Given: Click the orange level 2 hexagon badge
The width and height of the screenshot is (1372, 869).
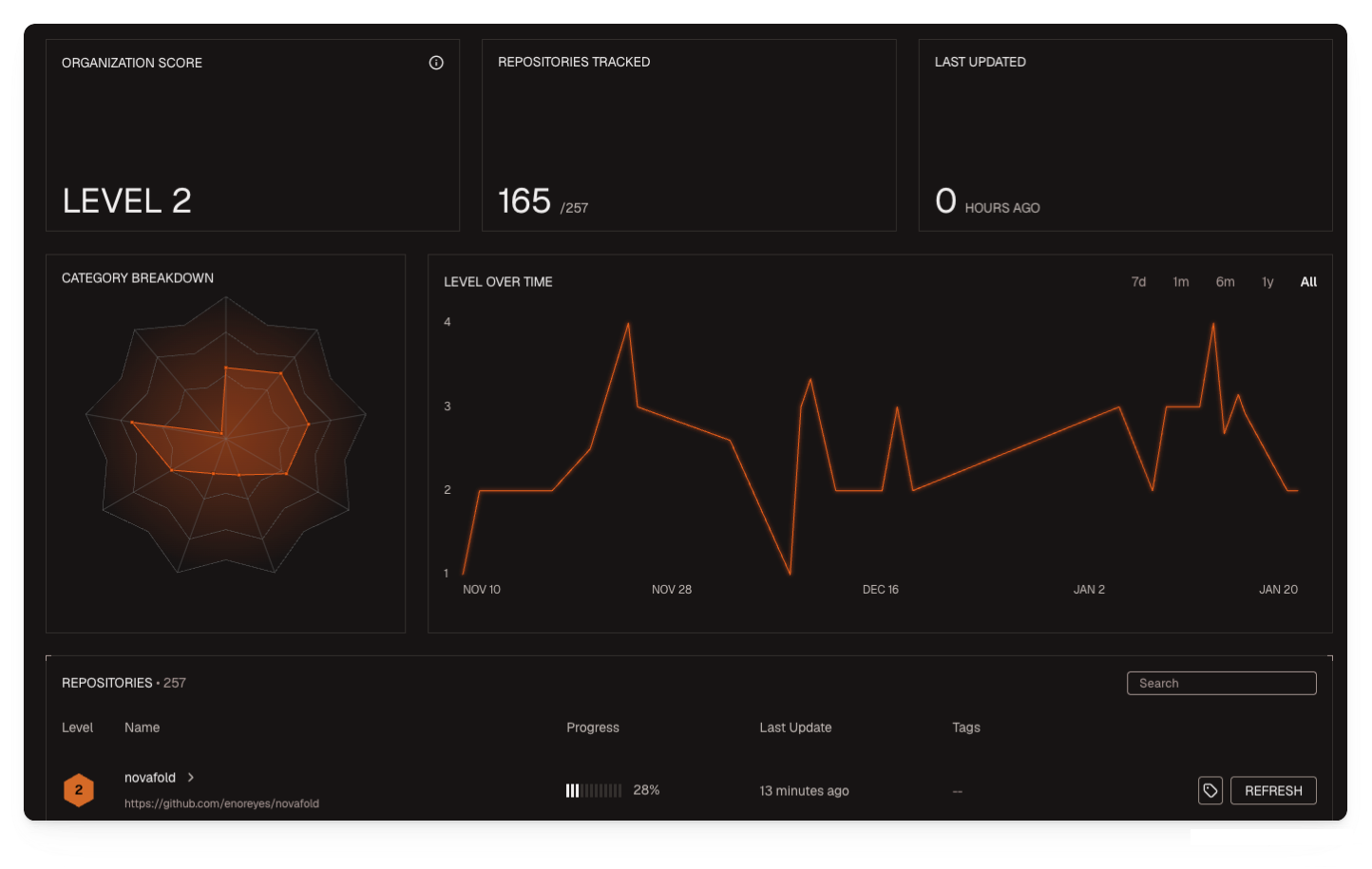Looking at the screenshot, I should pyautogui.click(x=79, y=790).
